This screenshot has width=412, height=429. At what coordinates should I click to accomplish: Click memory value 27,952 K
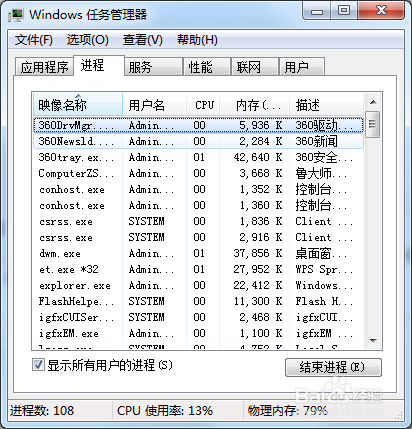pos(258,269)
